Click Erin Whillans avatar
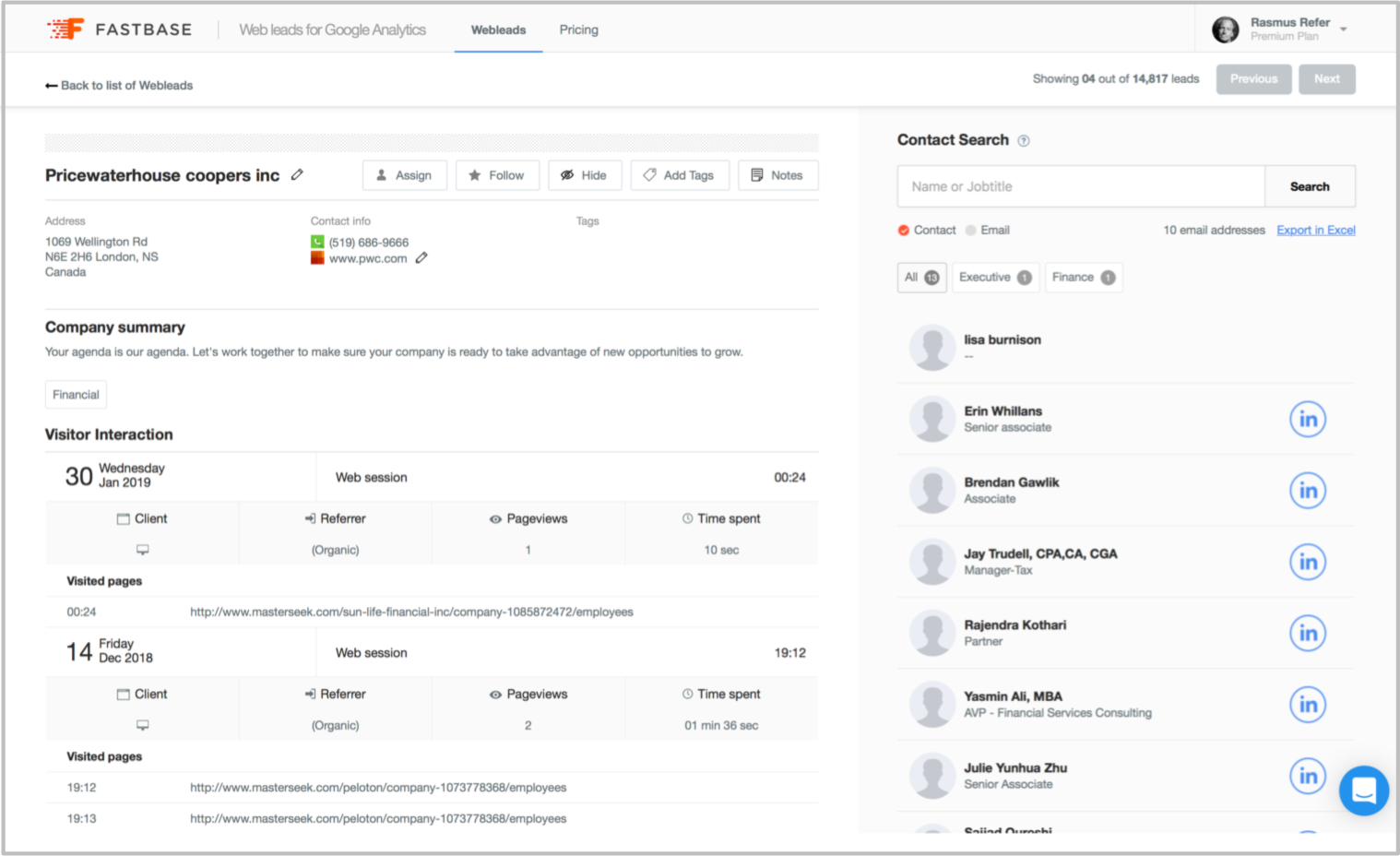The image size is (1400, 856). pyautogui.click(x=932, y=419)
